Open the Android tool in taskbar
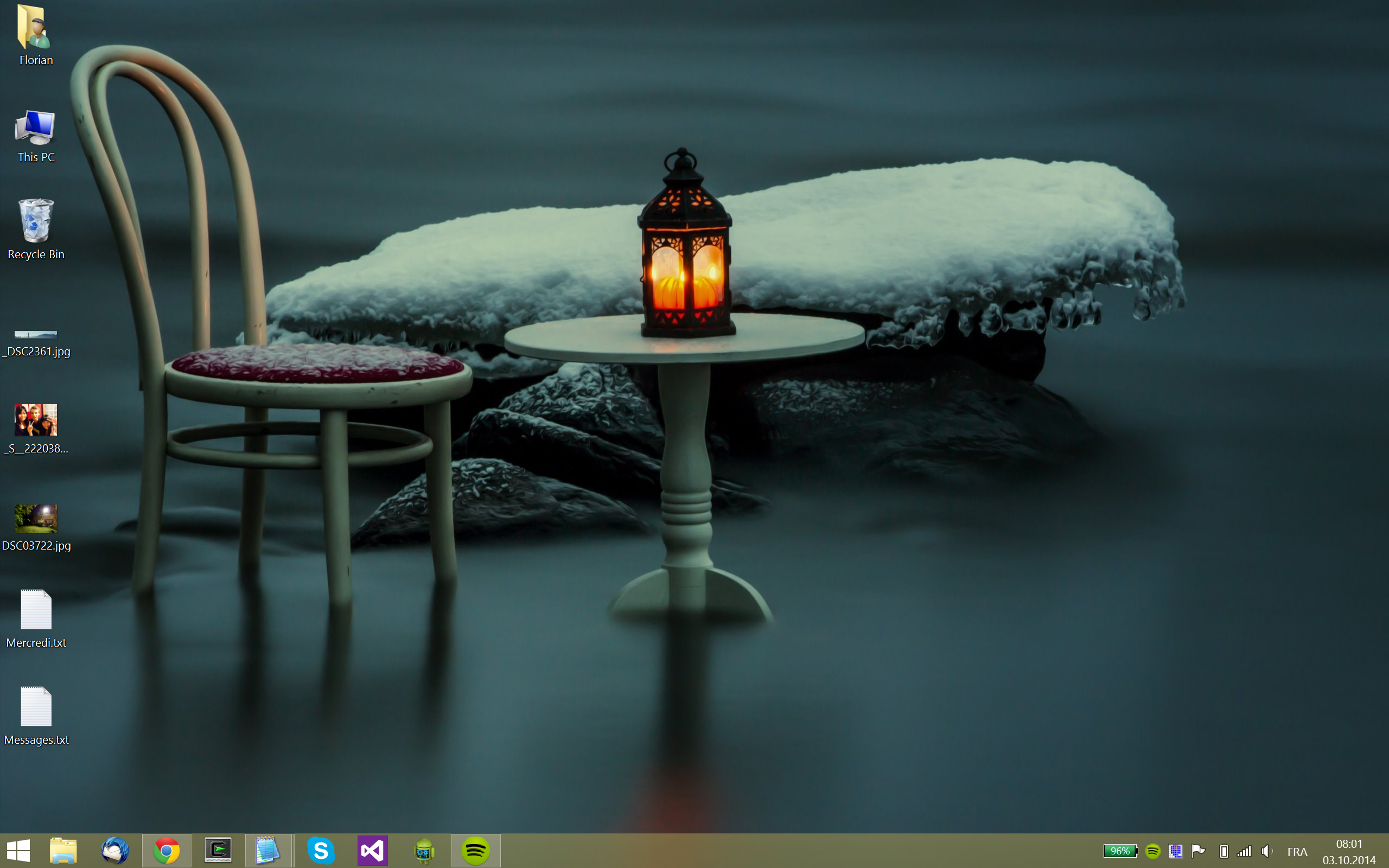Screen dimensions: 1389x868 click(x=424, y=850)
